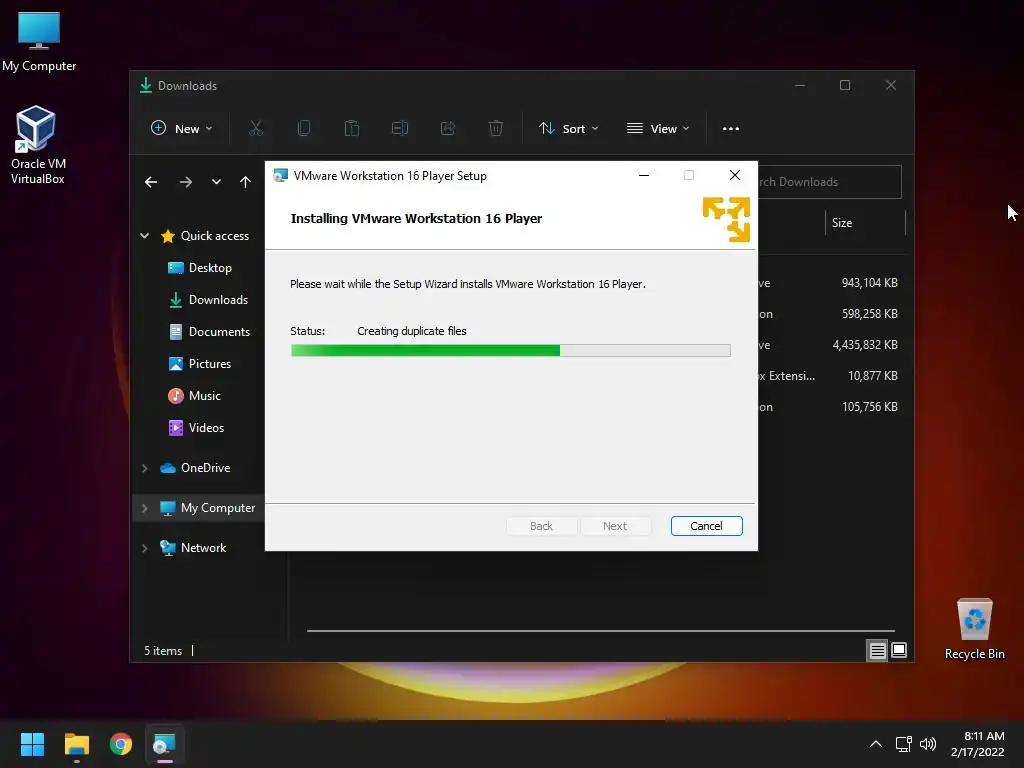Open File Explorer from taskbar
This screenshot has width=1024, height=768.
pos(76,744)
